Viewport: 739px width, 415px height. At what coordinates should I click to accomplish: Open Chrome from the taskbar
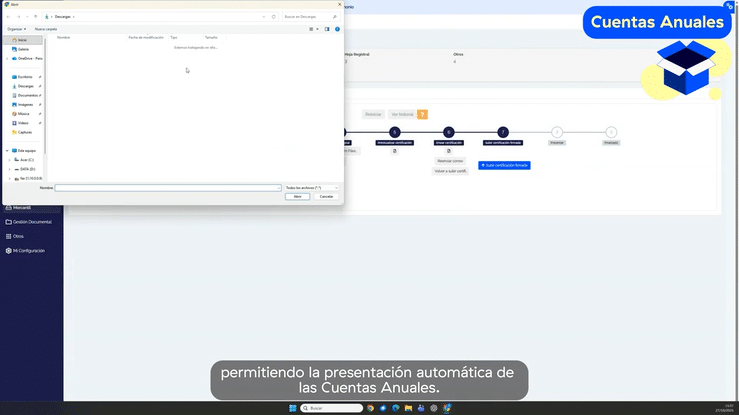pyautogui.click(x=370, y=408)
